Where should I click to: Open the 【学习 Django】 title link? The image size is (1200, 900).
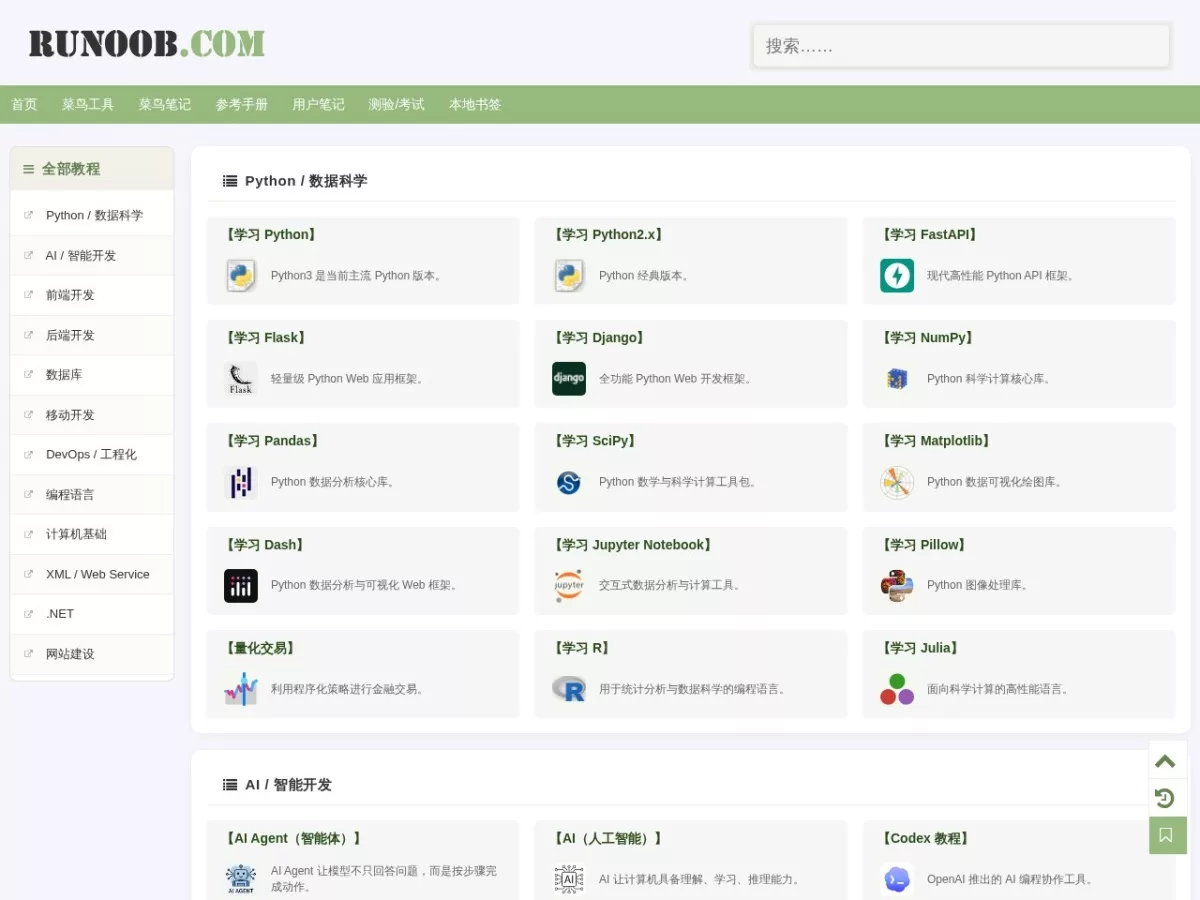point(599,338)
